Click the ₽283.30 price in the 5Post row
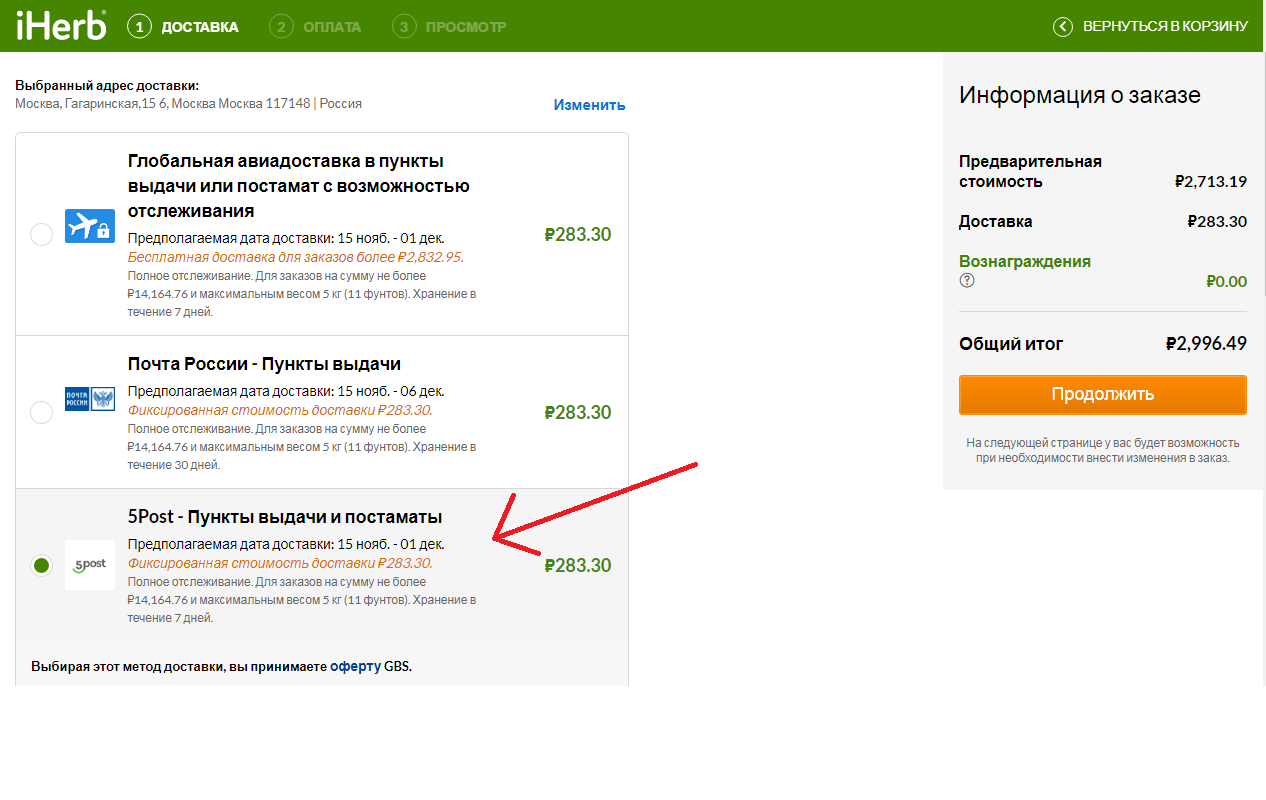The image size is (1266, 800). coord(578,565)
